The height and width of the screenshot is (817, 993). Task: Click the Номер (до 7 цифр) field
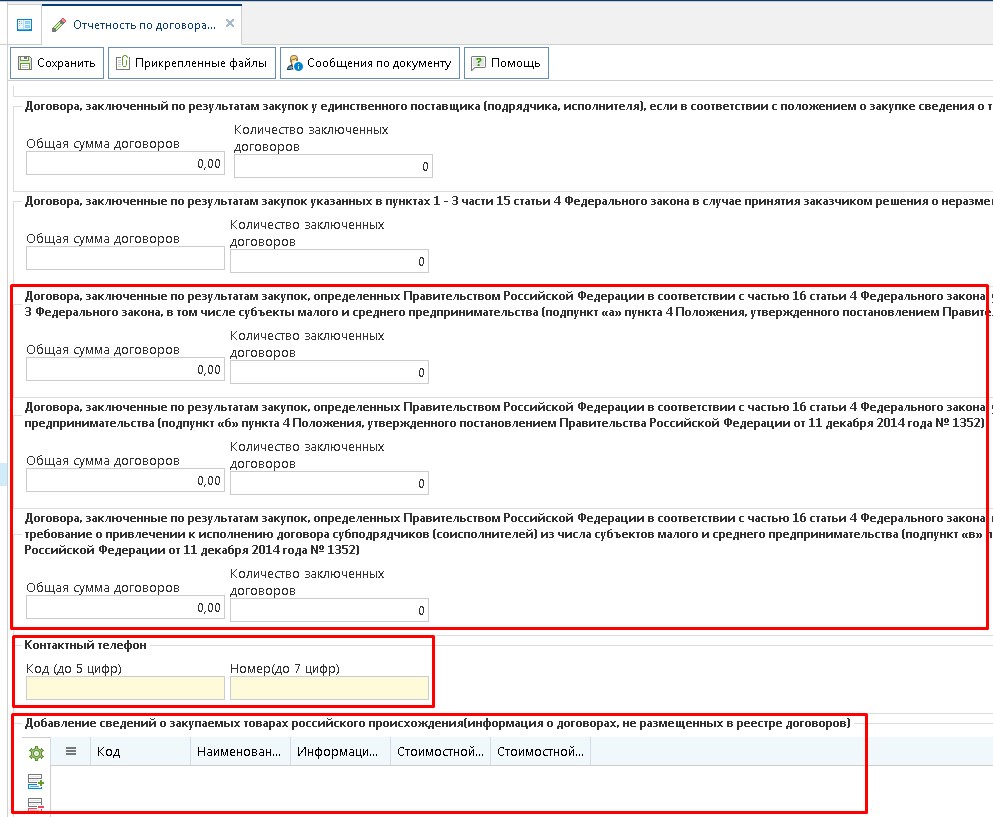[330, 687]
